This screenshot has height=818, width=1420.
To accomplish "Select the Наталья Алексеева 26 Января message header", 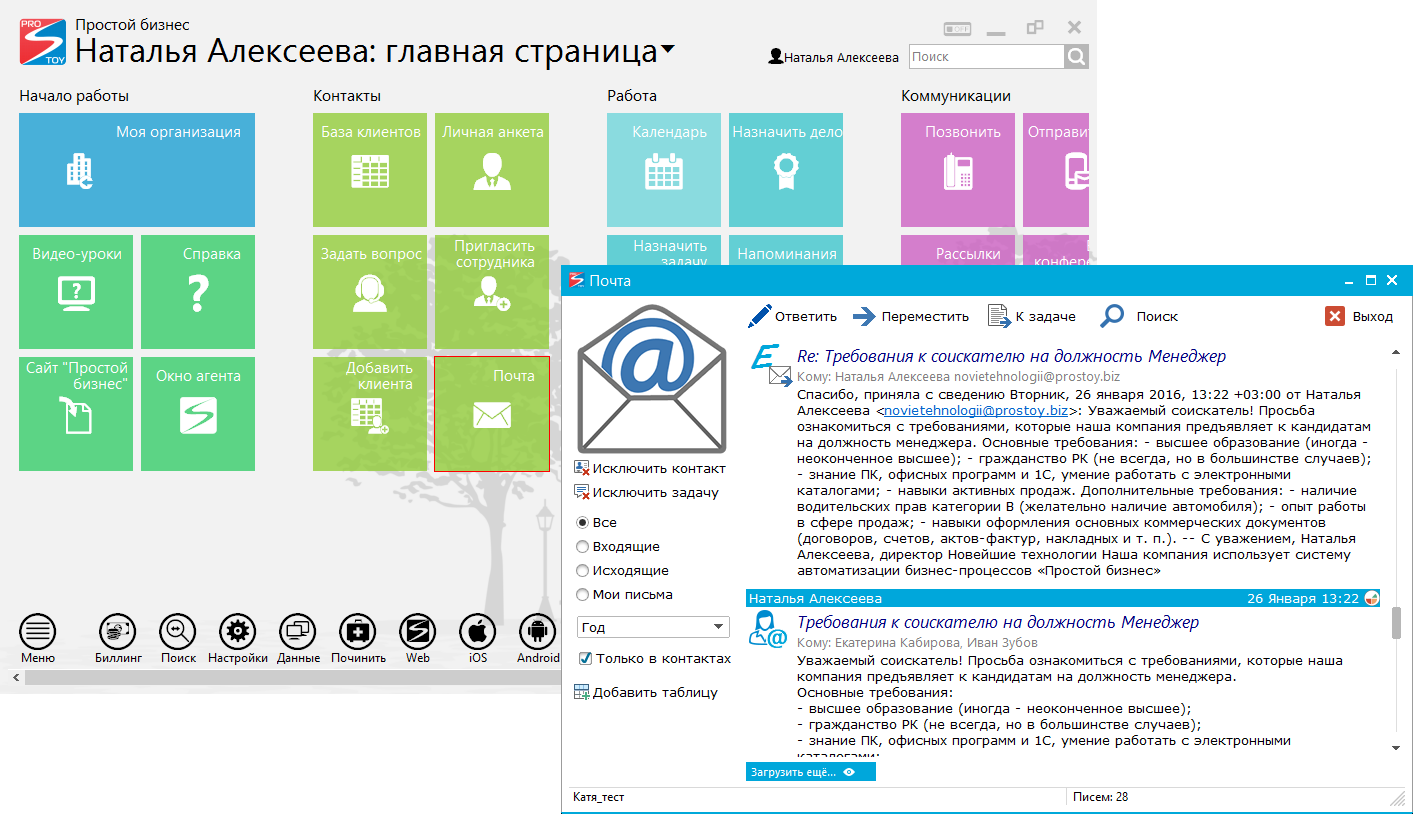I will coord(1063,598).
